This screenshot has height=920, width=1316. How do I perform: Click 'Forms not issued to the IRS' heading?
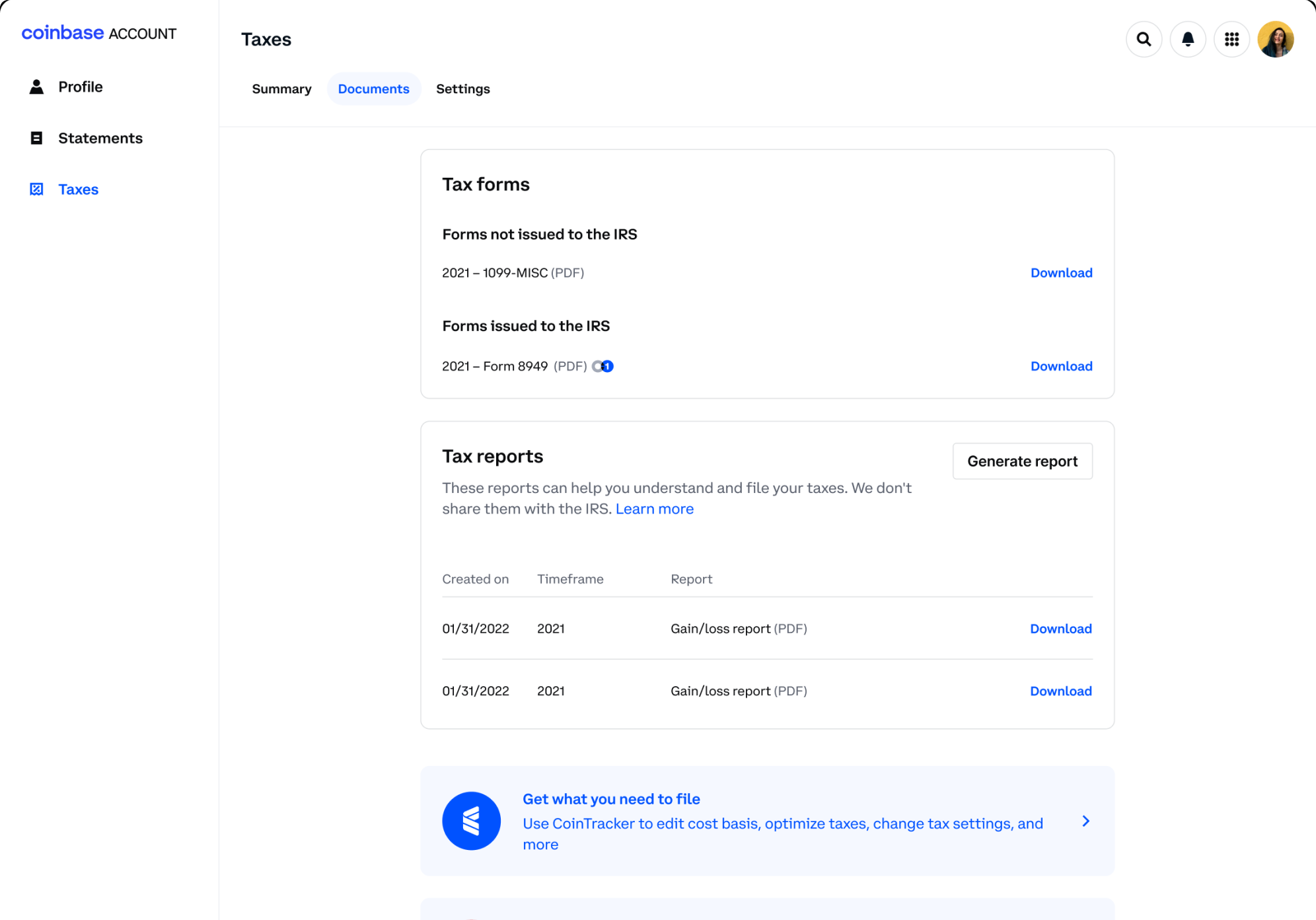pyautogui.click(x=540, y=234)
